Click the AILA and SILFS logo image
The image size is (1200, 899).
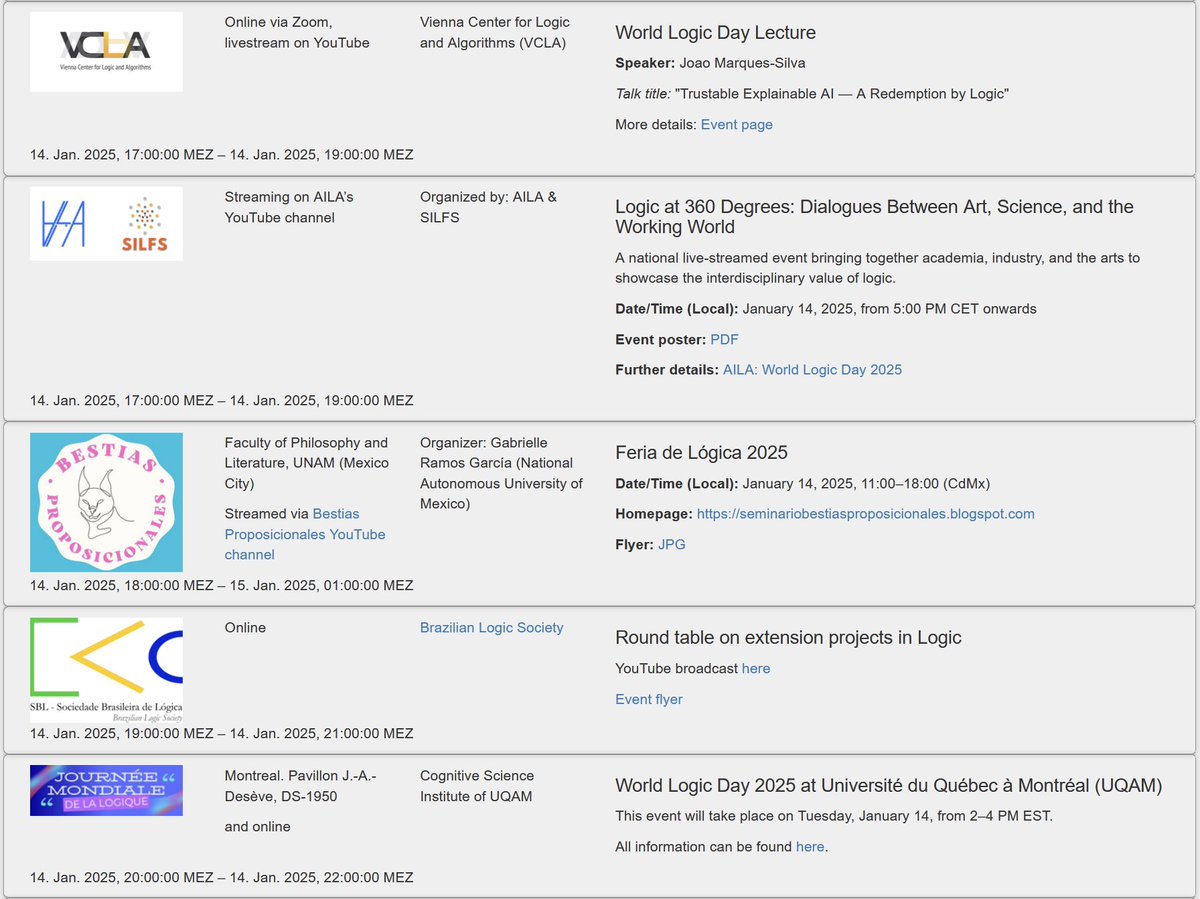click(x=106, y=224)
